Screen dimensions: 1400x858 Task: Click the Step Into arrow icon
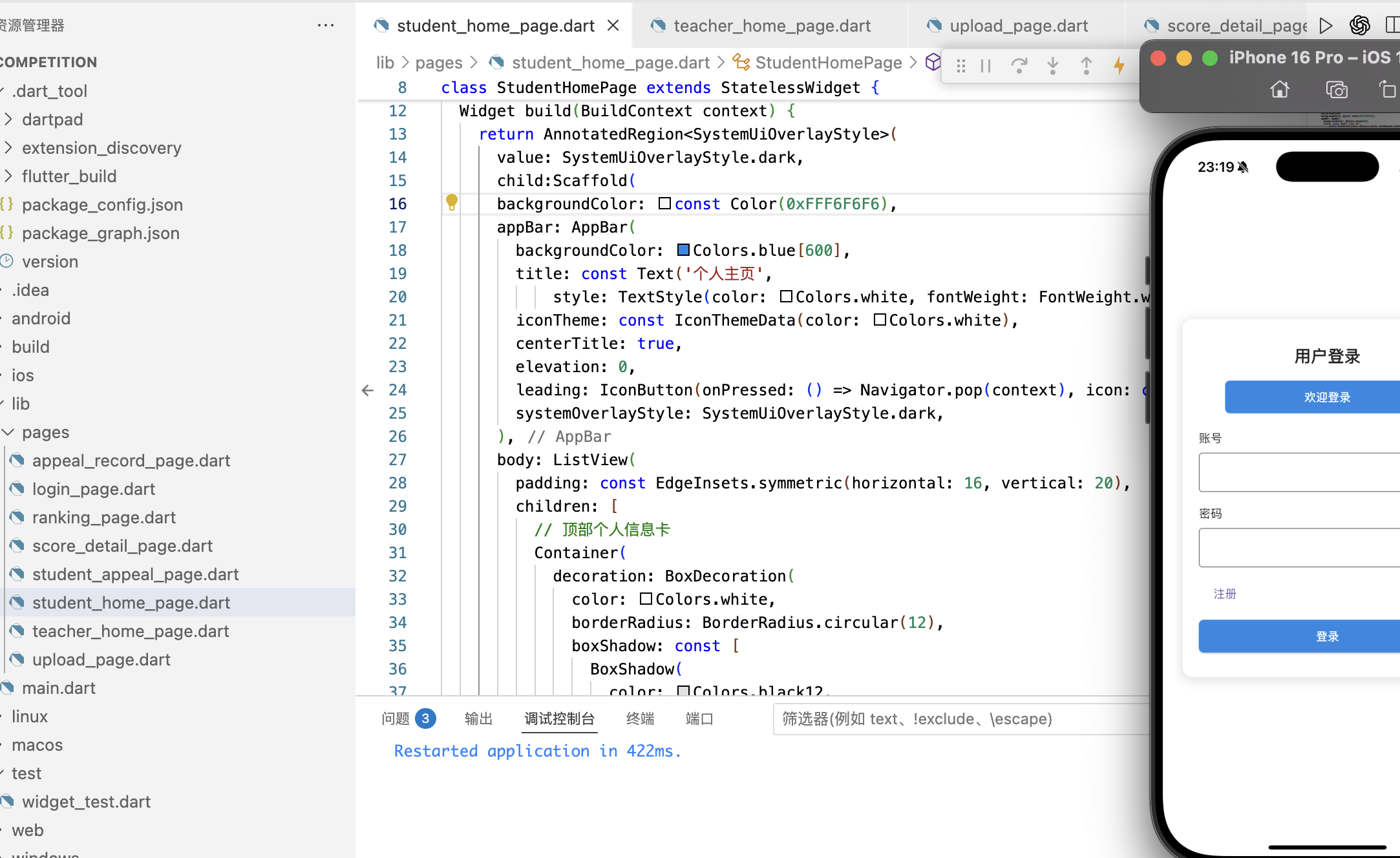click(x=1053, y=65)
